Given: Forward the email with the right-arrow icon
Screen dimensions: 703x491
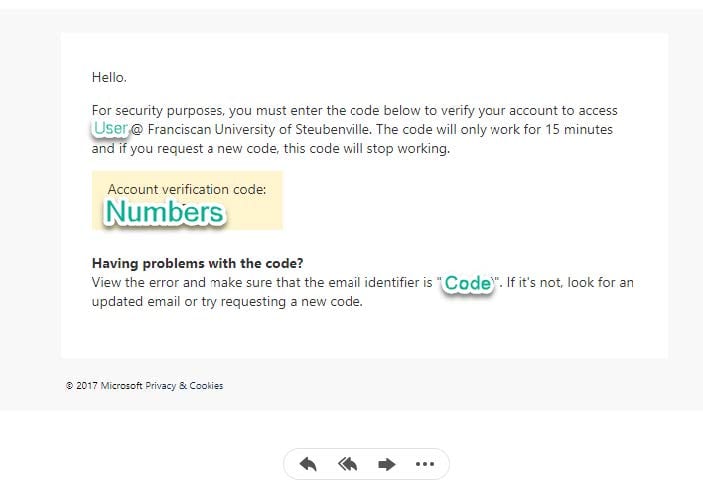Looking at the screenshot, I should click(x=386, y=464).
